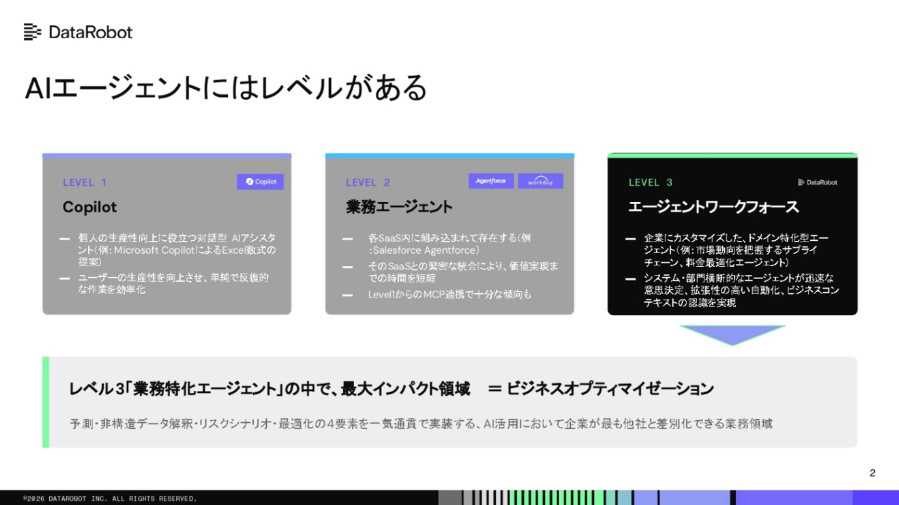Click the sentence starting 予測・非構造データ解釈
This screenshot has height=505, width=899.
pos(421,424)
